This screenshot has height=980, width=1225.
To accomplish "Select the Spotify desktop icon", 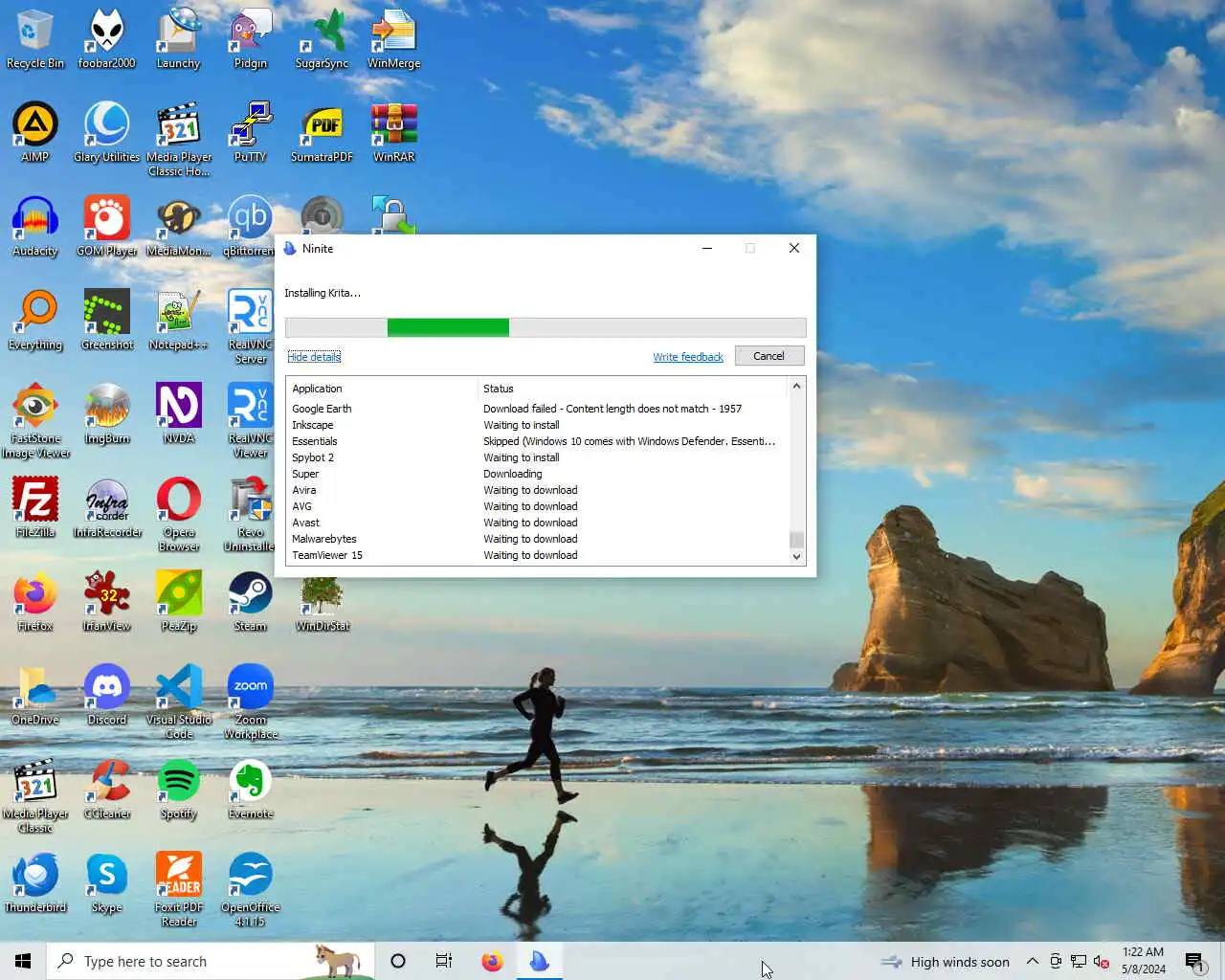I will (178, 789).
